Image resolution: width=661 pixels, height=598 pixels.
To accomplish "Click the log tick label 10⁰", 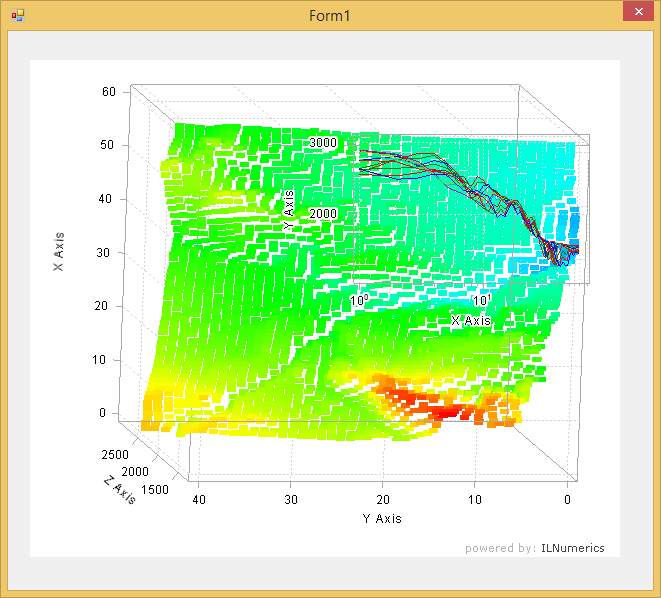I will tap(359, 300).
